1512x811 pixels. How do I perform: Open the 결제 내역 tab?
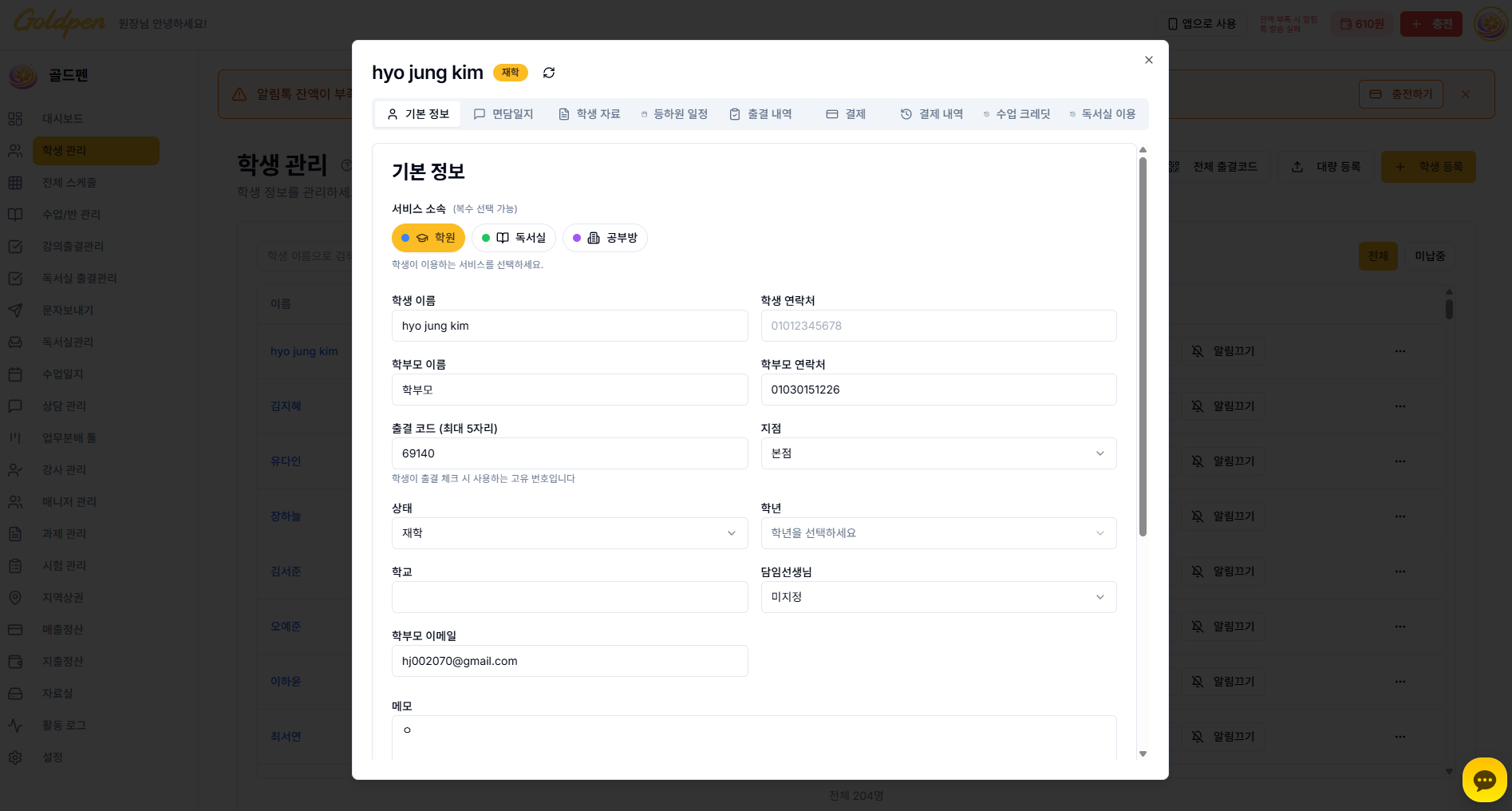tap(931, 113)
